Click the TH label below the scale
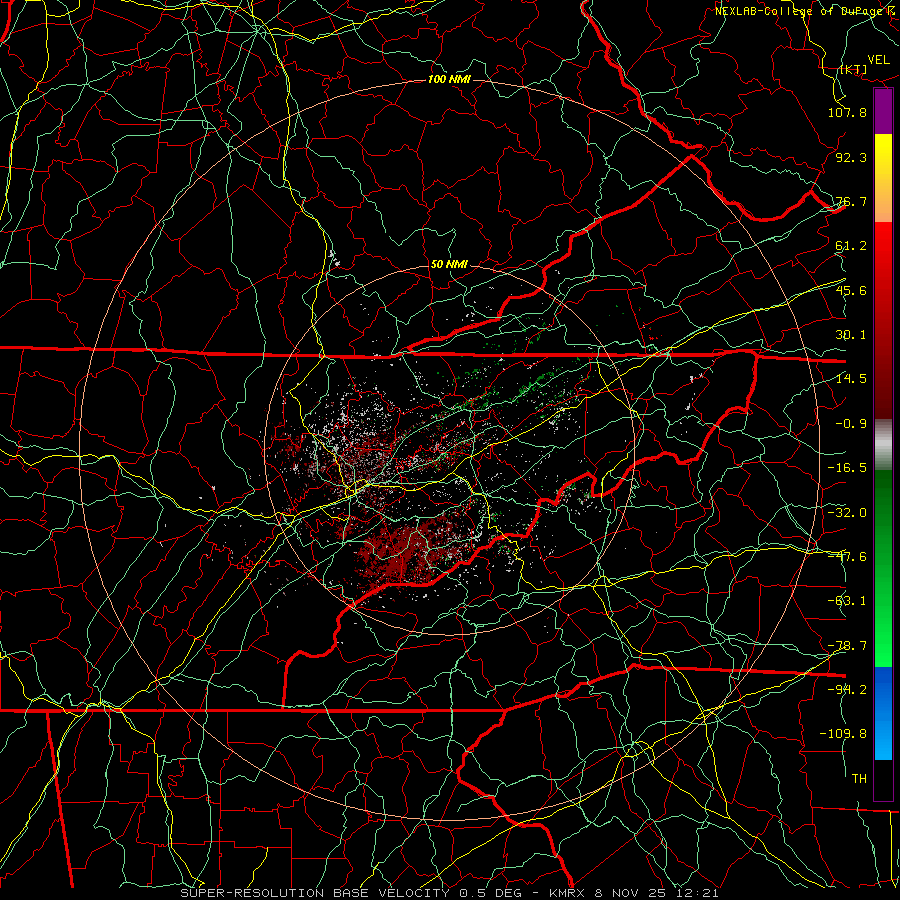Image resolution: width=900 pixels, height=900 pixels. coord(859,779)
